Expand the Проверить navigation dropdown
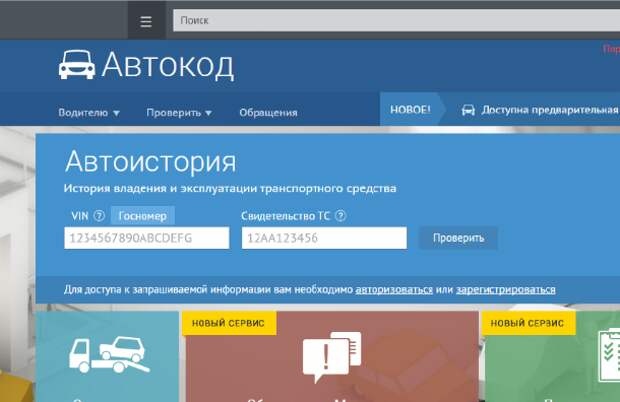The width and height of the screenshot is (620, 402). (x=179, y=113)
